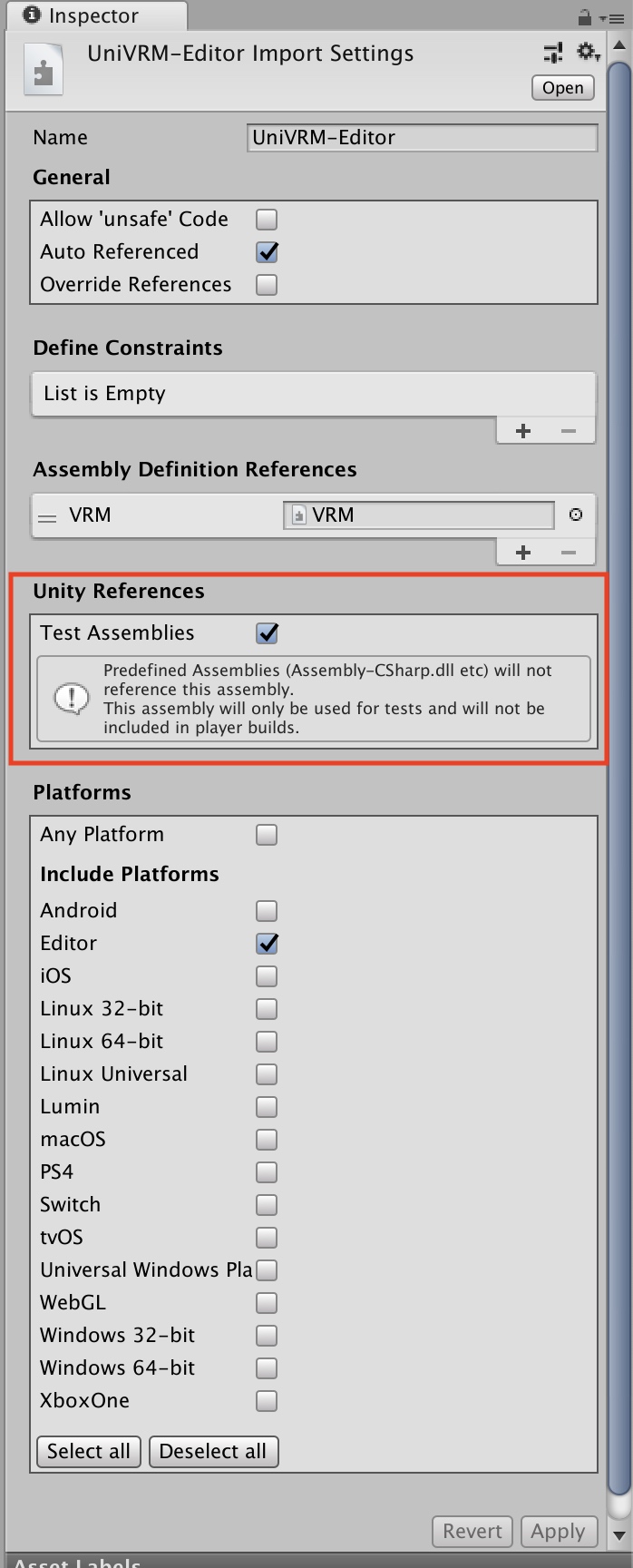
Task: Open the presets slider icon
Action: point(553,53)
